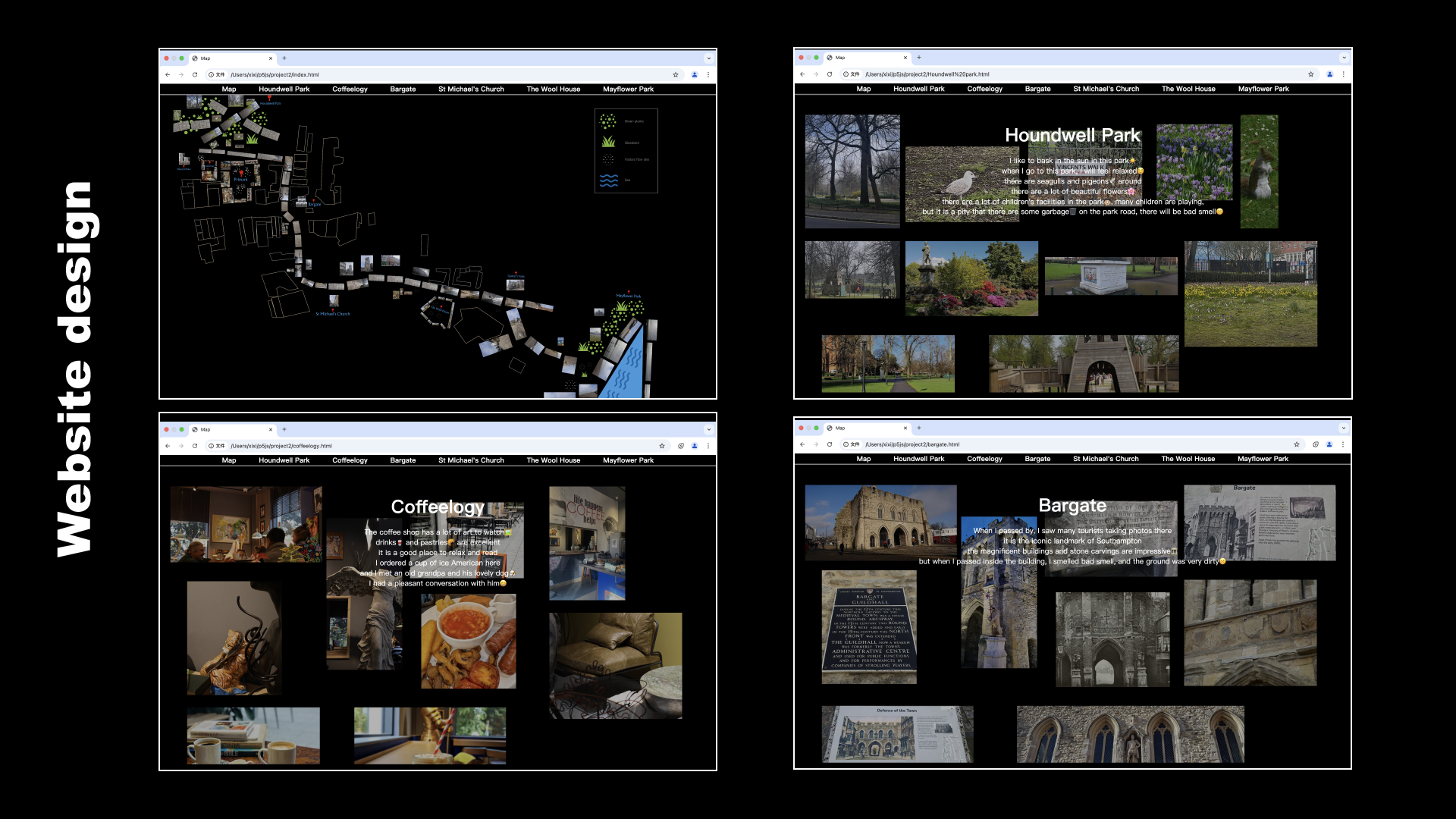Go back in the Houndwell park browser window
The image size is (1456, 819).
802,74
